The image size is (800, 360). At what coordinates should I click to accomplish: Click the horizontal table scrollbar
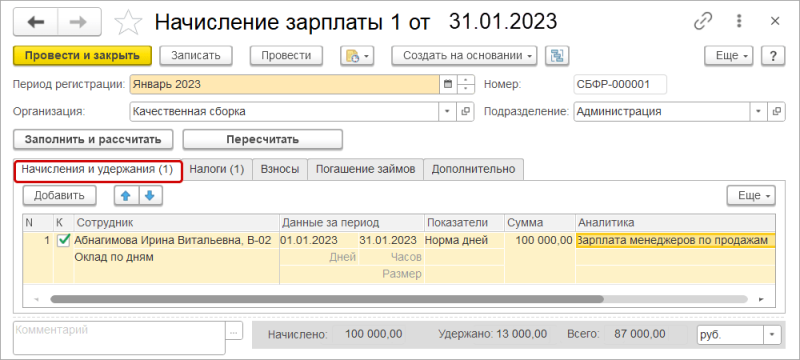[327, 299]
